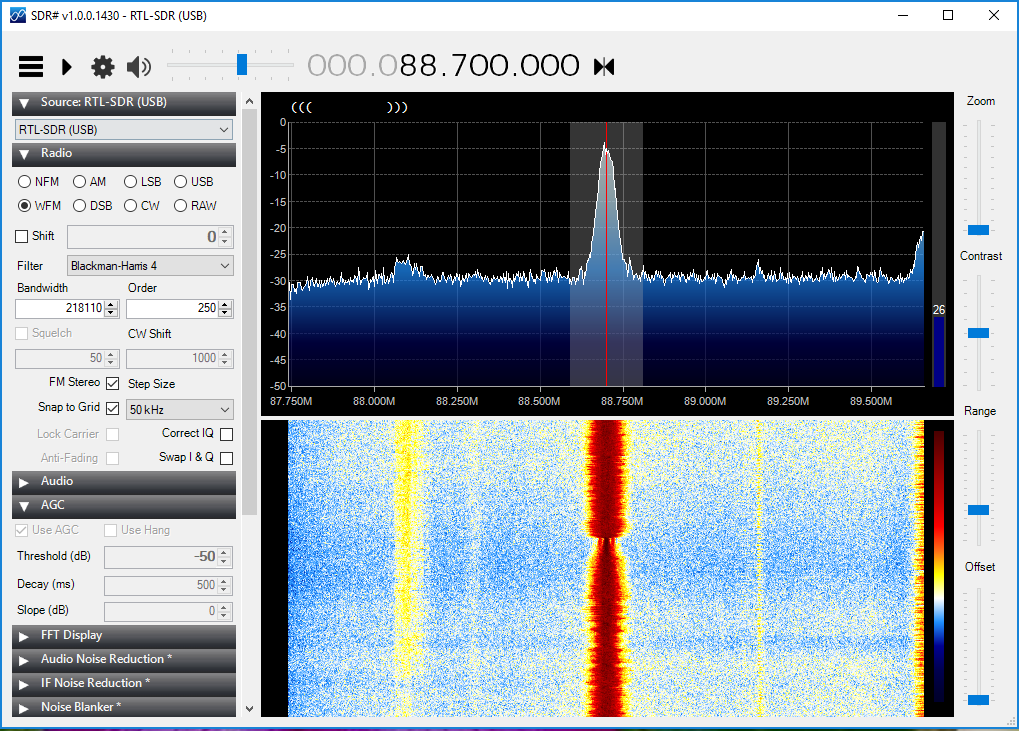This screenshot has width=1019, height=731.
Task: Switch demodulation to NFM
Action: 22,181
